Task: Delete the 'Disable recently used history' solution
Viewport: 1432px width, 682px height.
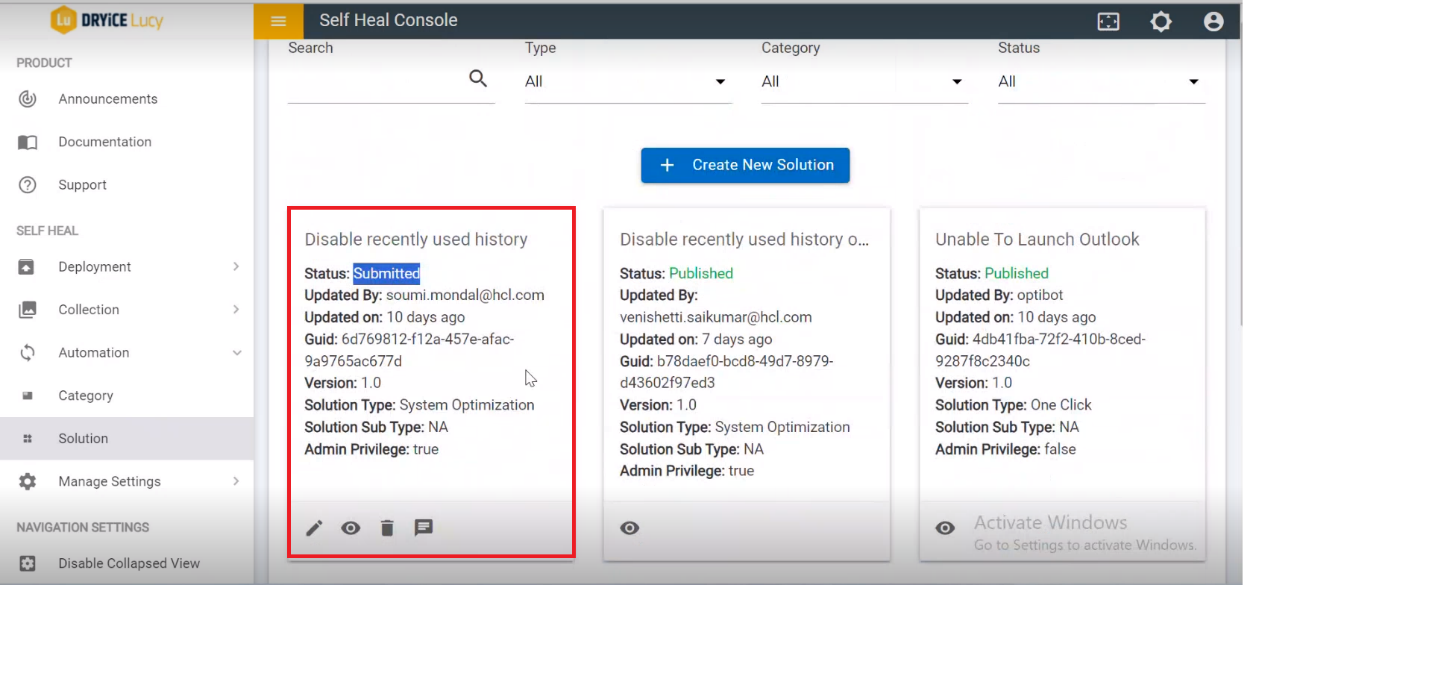Action: (387, 528)
